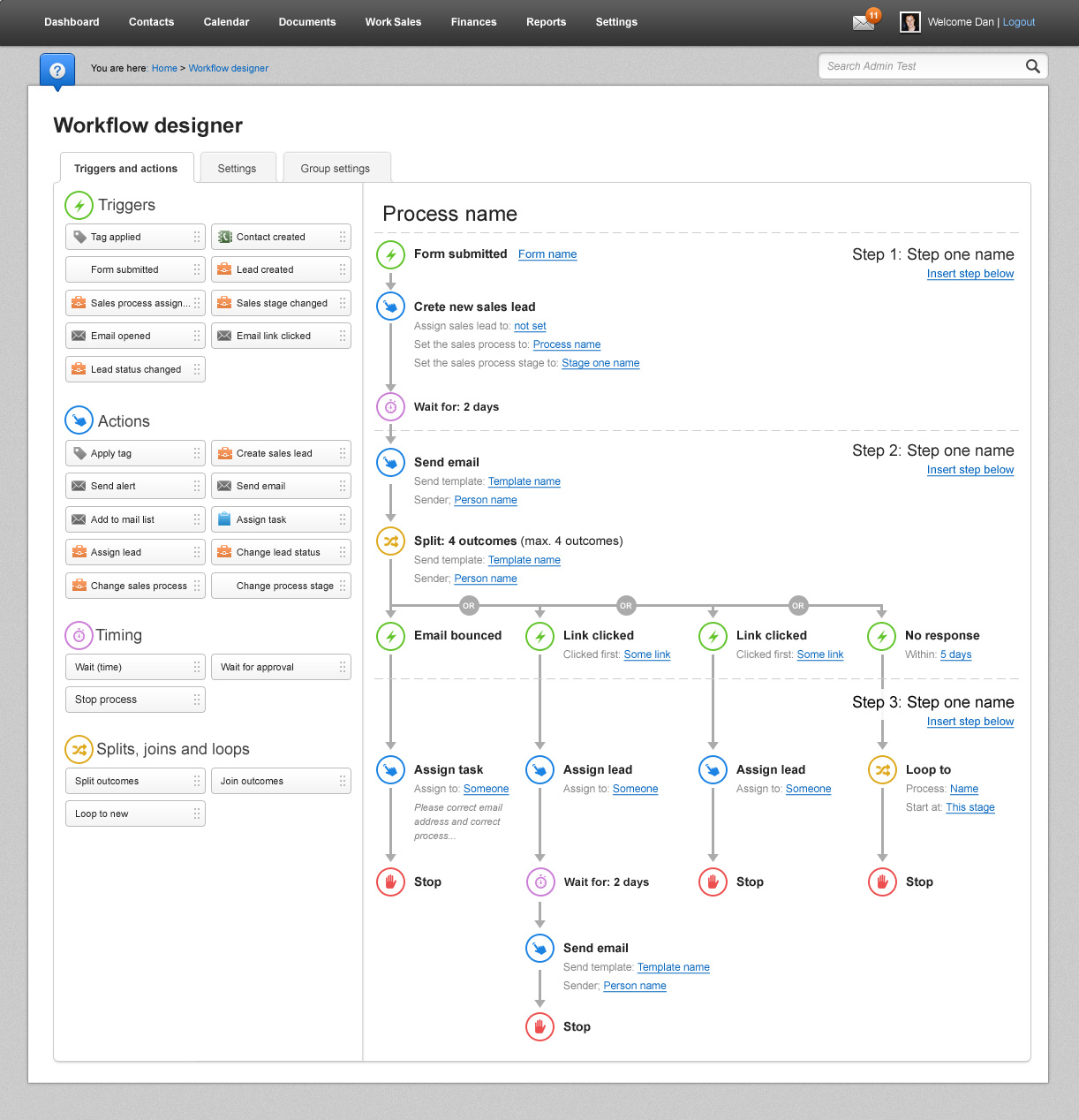Click the Form submitted green trigger icon
The height and width of the screenshot is (1120, 1079).
[390, 254]
